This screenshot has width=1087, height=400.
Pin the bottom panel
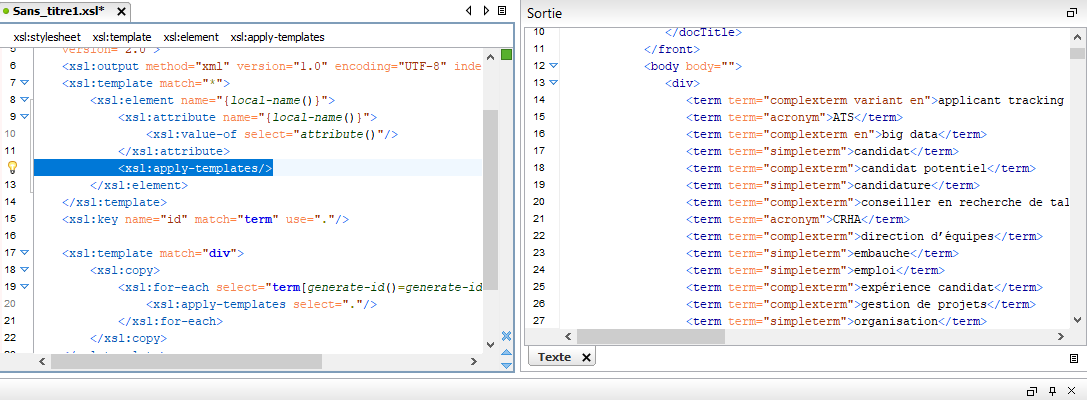pos(1052,391)
